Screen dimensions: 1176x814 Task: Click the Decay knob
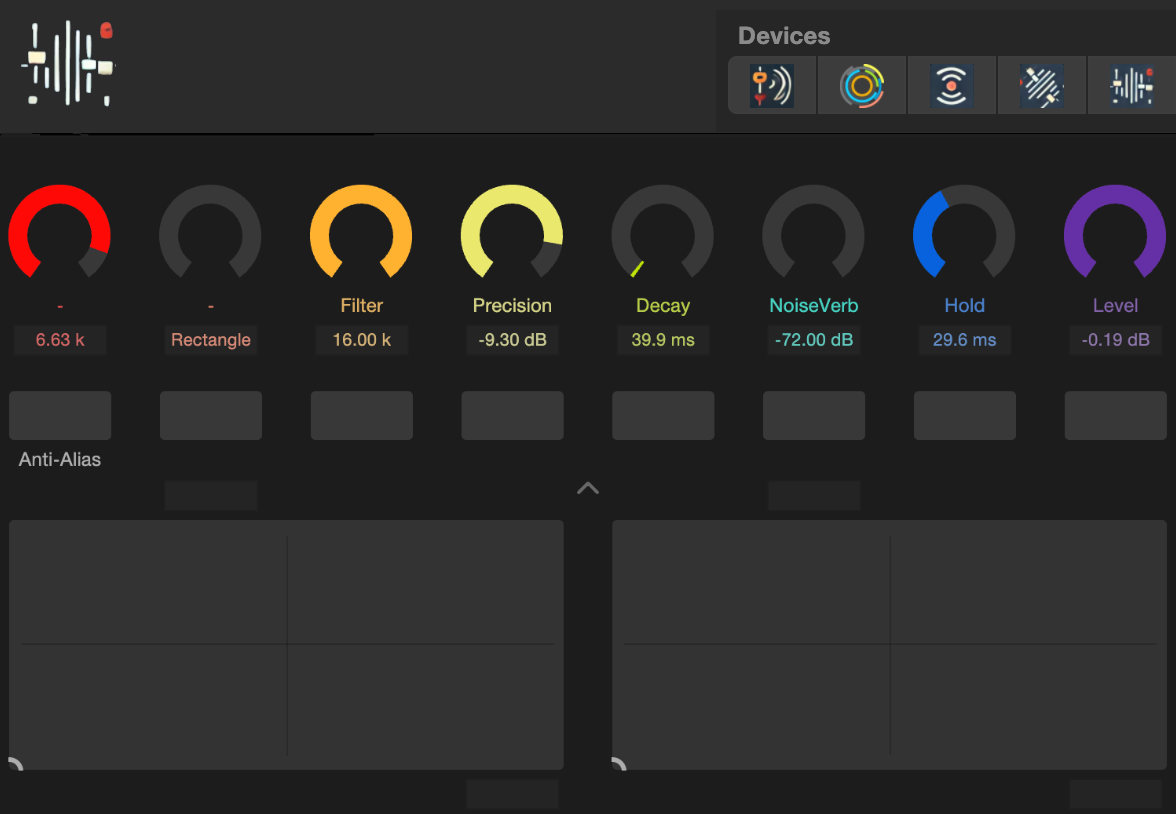(662, 232)
